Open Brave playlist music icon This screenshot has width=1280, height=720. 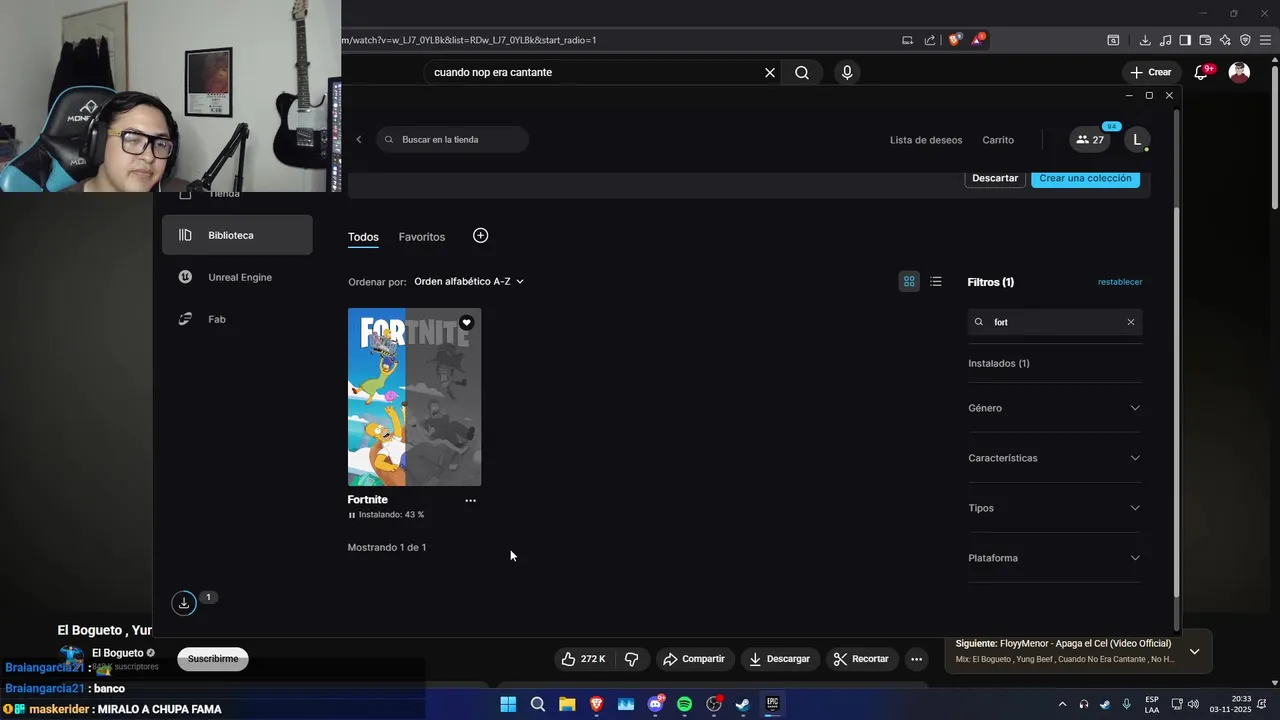(1165, 40)
